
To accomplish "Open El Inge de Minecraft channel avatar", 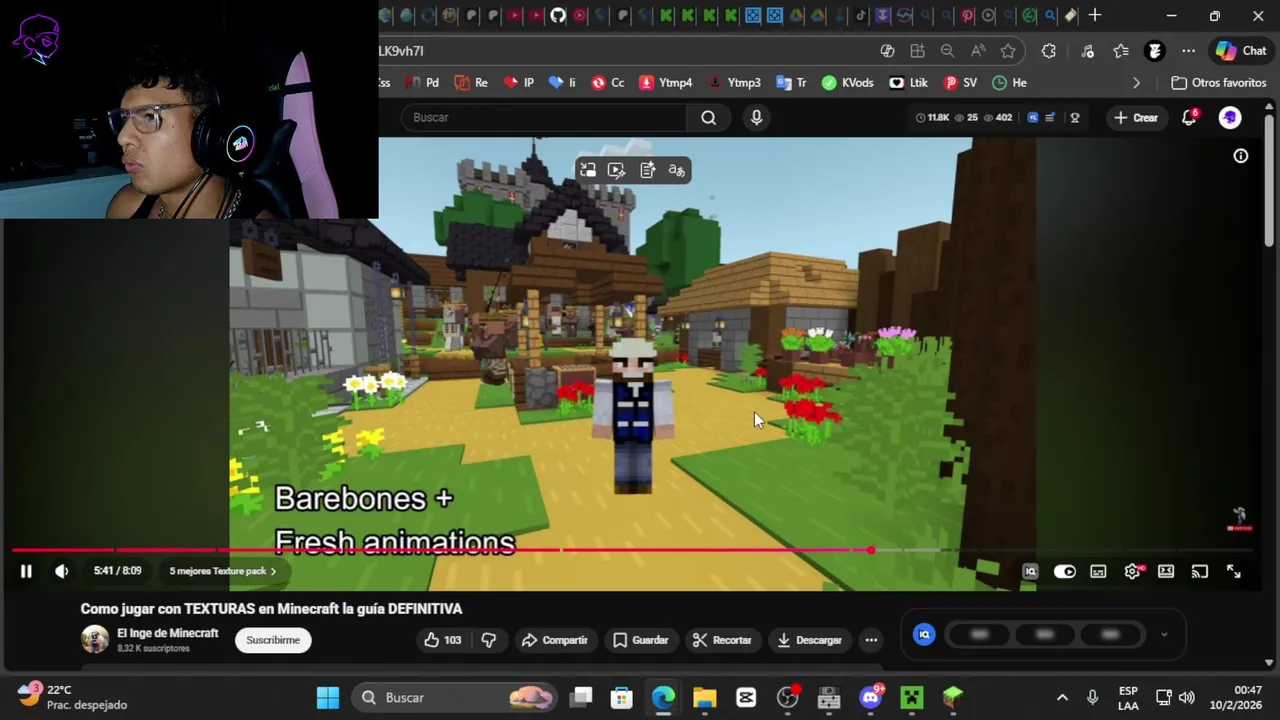I will pyautogui.click(x=95, y=639).
